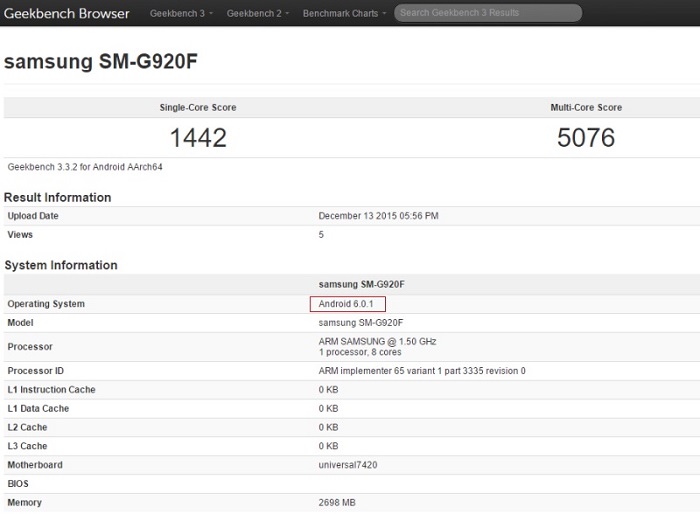Click the Geekbench Browser logo link

(65, 14)
